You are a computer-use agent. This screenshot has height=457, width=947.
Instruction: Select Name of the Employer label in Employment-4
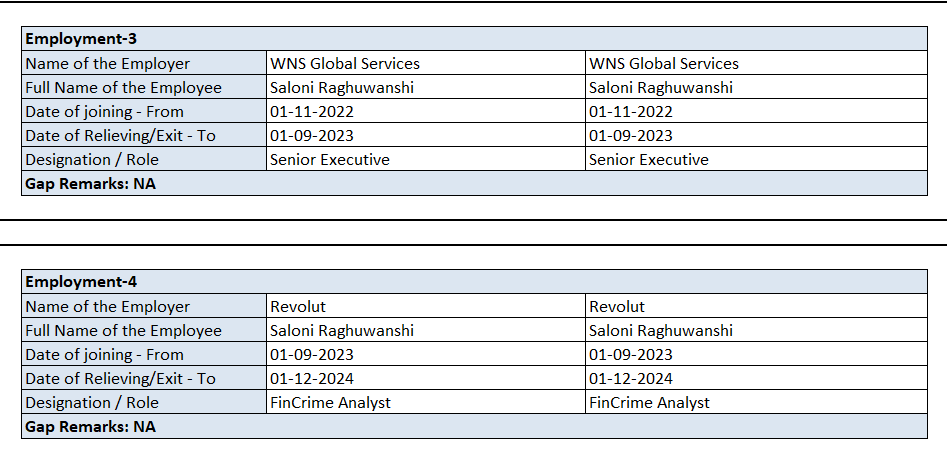coord(107,307)
